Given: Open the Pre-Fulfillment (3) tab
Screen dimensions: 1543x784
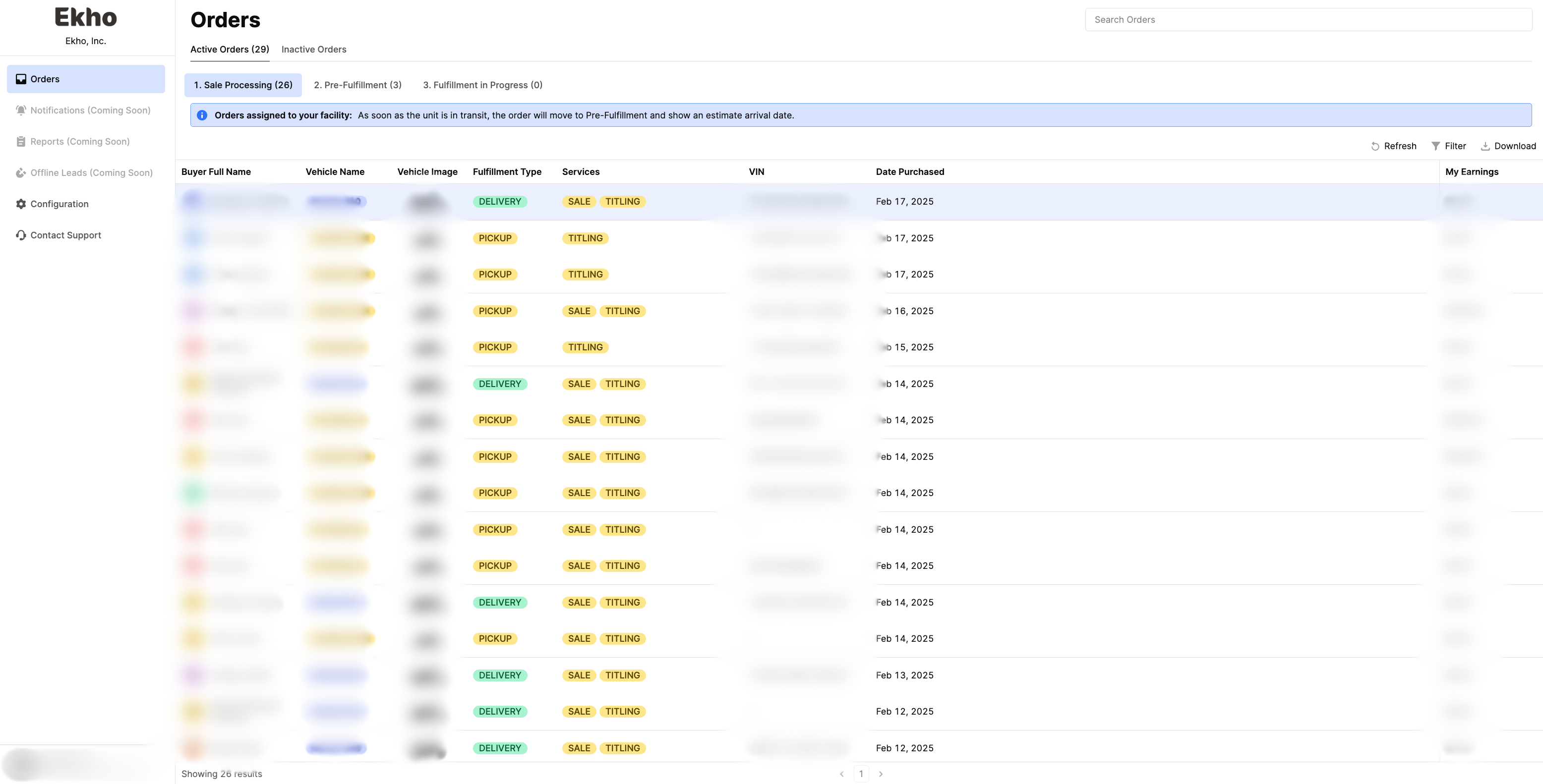Looking at the screenshot, I should [357, 85].
